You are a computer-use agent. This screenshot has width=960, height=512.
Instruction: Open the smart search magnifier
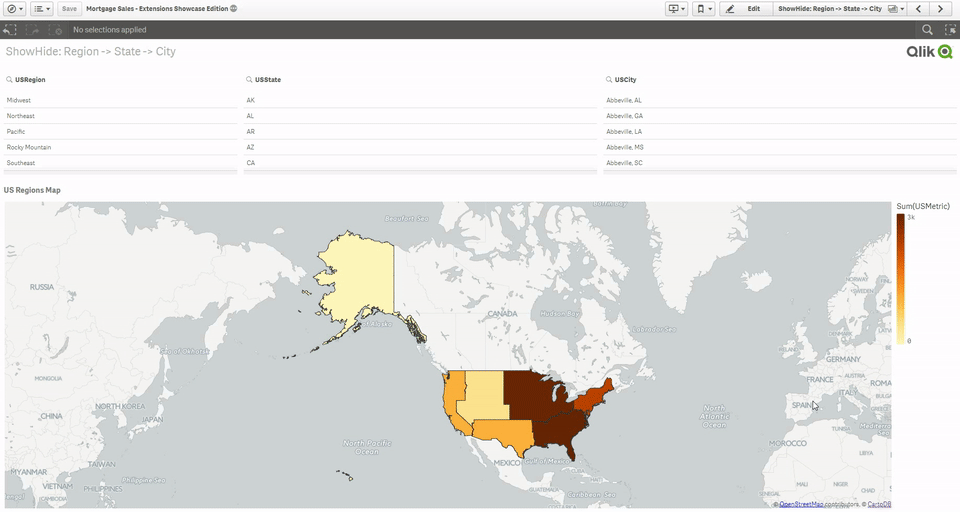pos(928,29)
